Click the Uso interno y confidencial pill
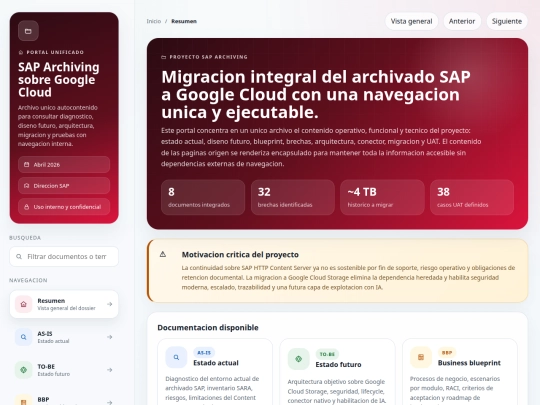 point(64,207)
